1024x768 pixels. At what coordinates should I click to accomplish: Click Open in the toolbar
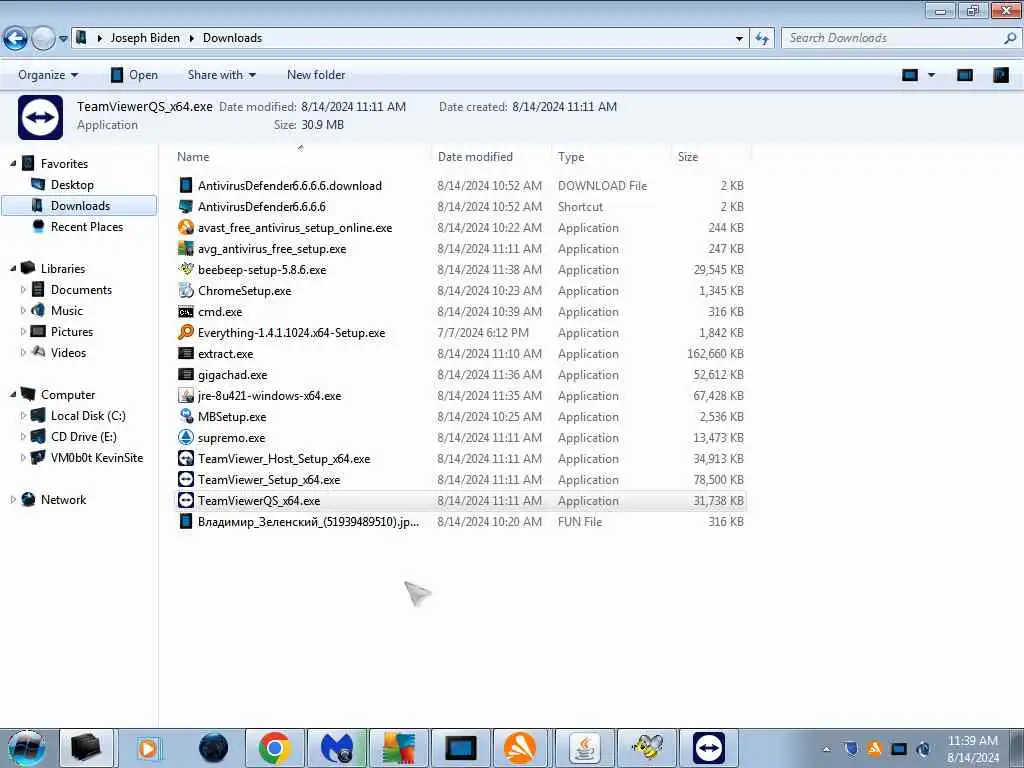click(x=135, y=75)
